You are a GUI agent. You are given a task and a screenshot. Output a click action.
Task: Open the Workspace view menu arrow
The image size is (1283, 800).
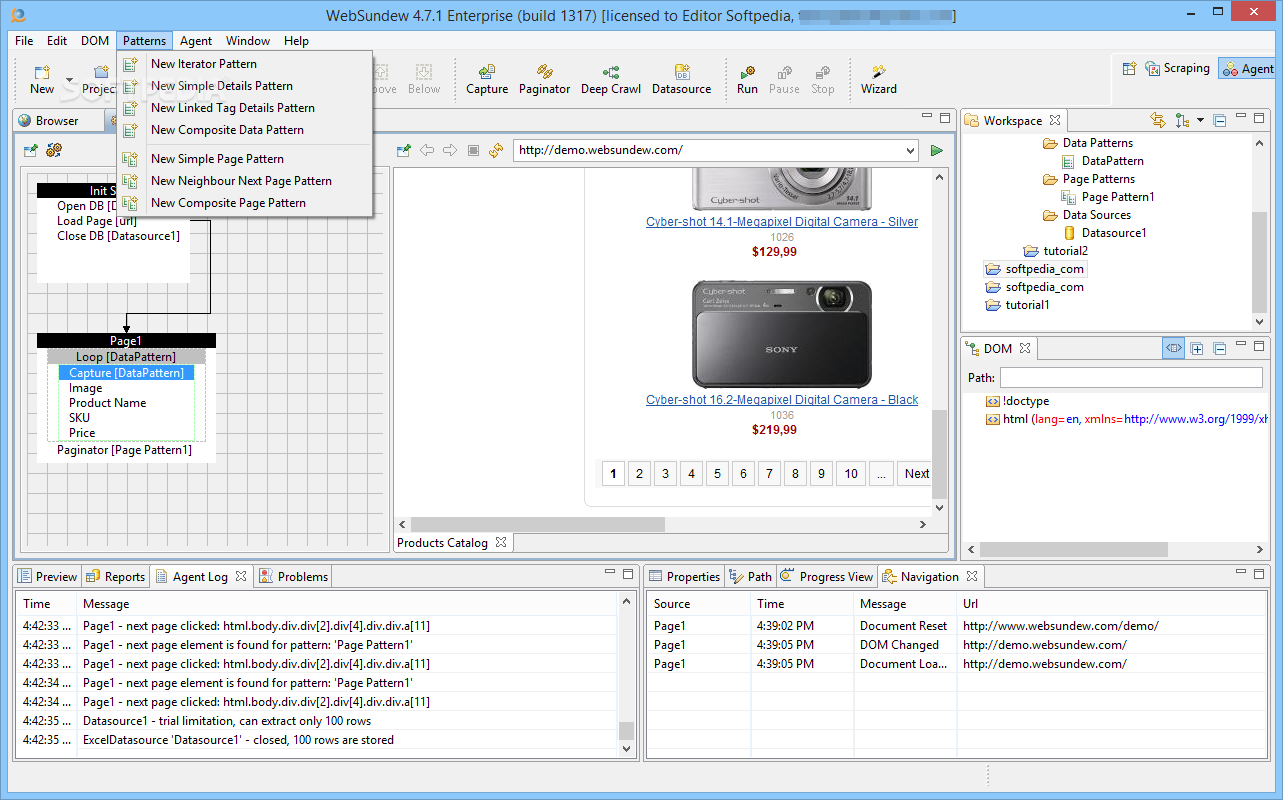pos(1200,121)
